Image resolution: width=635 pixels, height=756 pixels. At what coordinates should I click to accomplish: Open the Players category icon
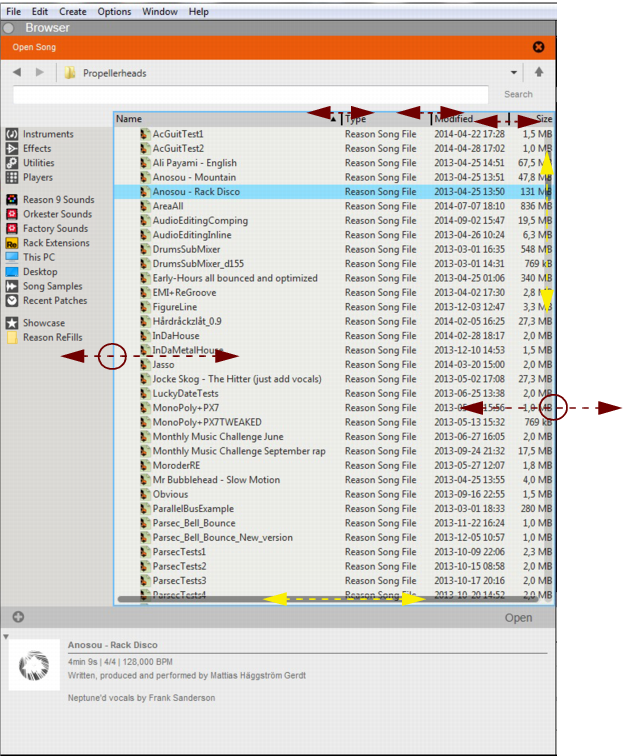[12, 177]
